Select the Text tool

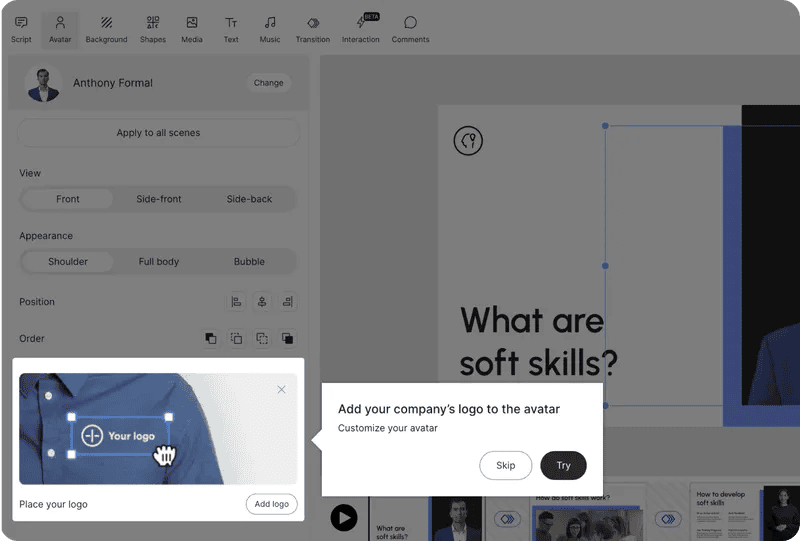coord(231,29)
